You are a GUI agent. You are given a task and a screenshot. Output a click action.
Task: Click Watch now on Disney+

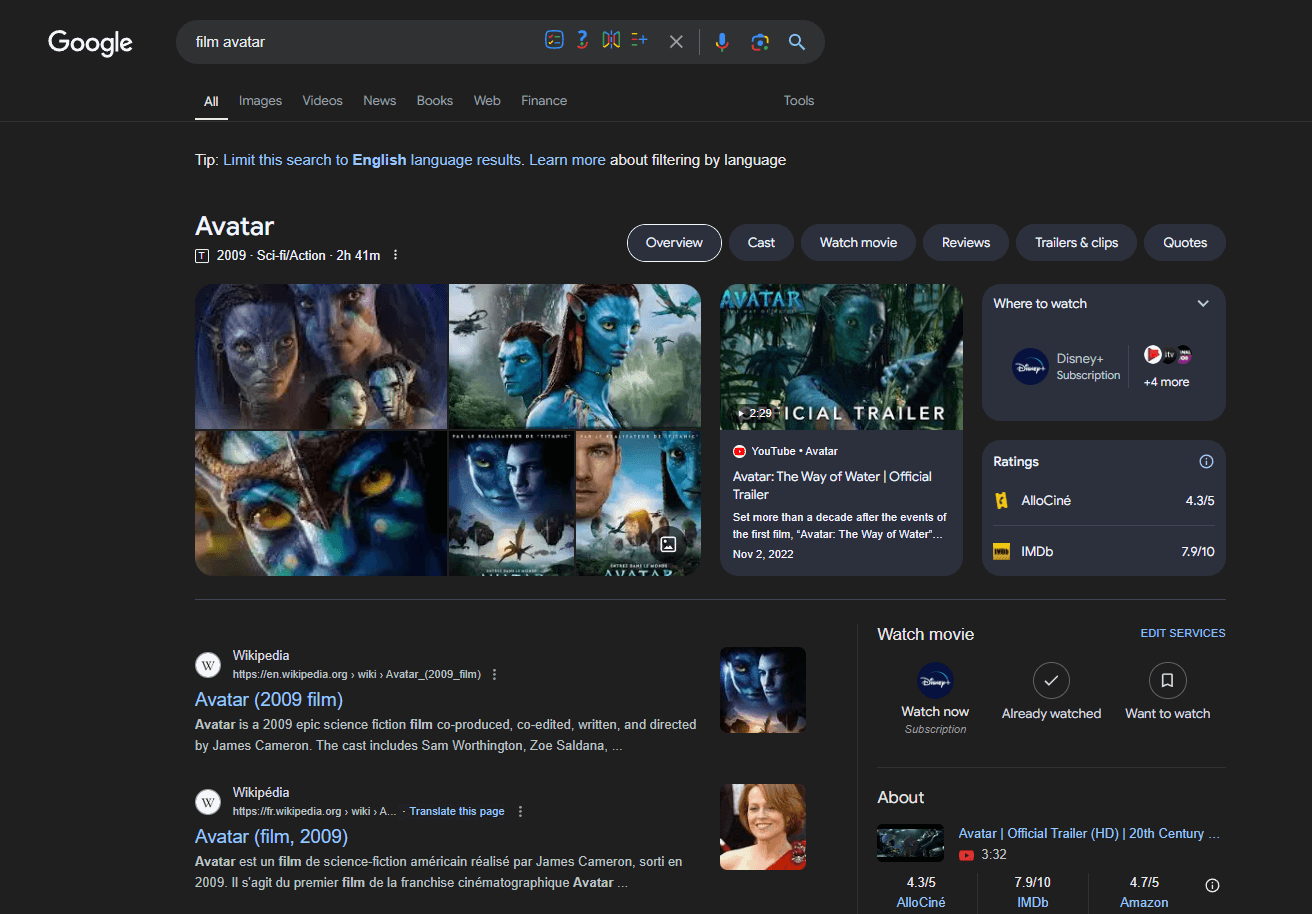point(935,697)
